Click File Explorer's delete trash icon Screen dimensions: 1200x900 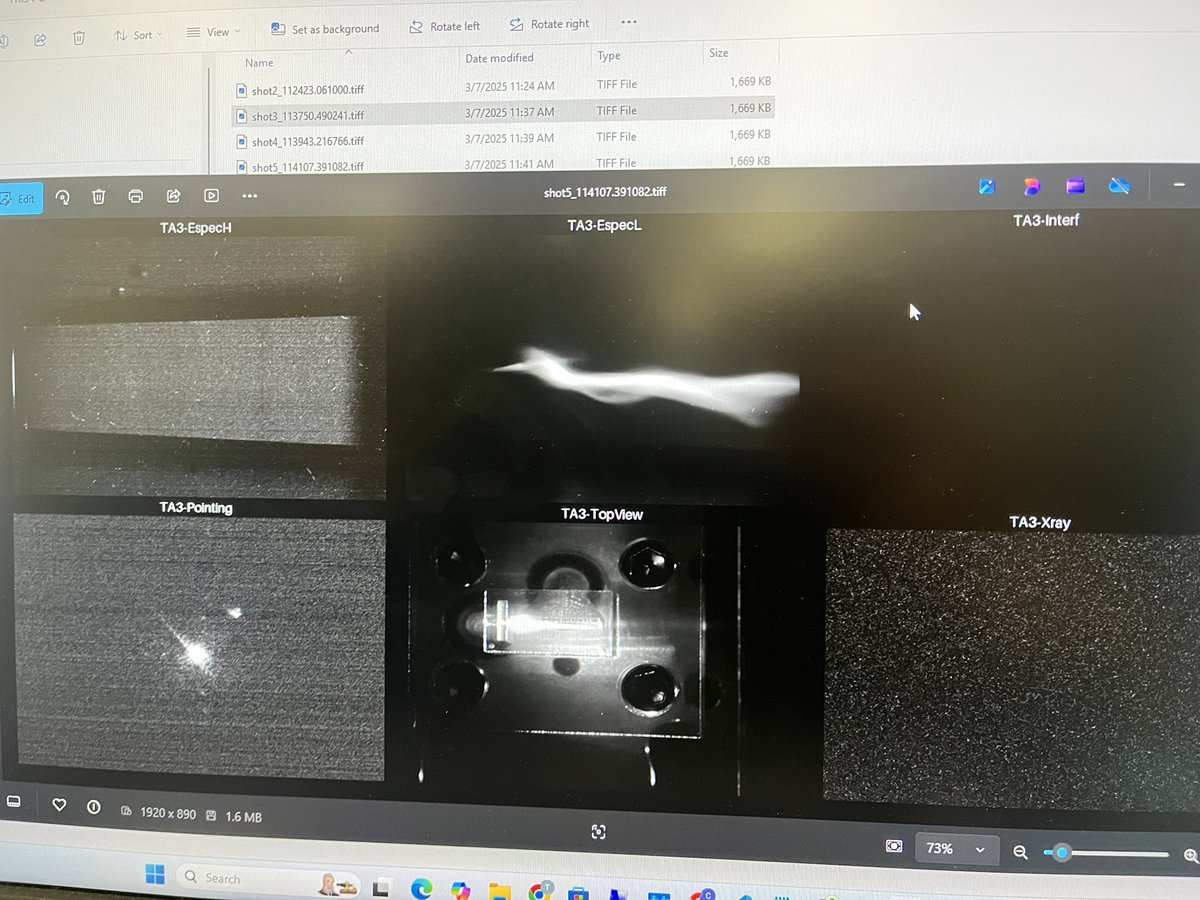[79, 38]
